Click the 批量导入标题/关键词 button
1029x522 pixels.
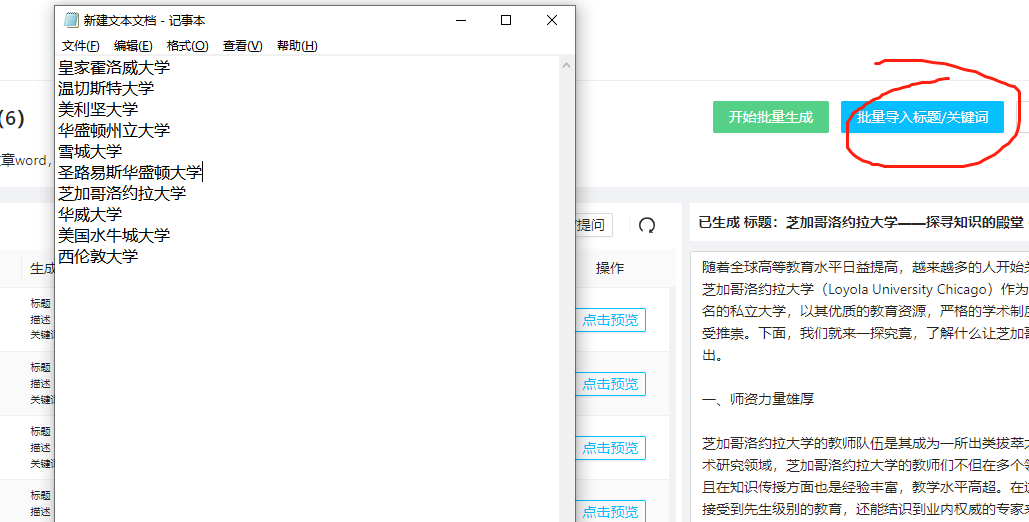click(922, 117)
